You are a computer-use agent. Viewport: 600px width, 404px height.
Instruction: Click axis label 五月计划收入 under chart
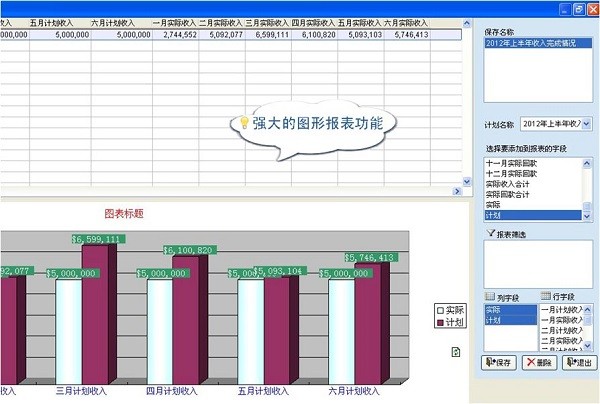coord(263,391)
